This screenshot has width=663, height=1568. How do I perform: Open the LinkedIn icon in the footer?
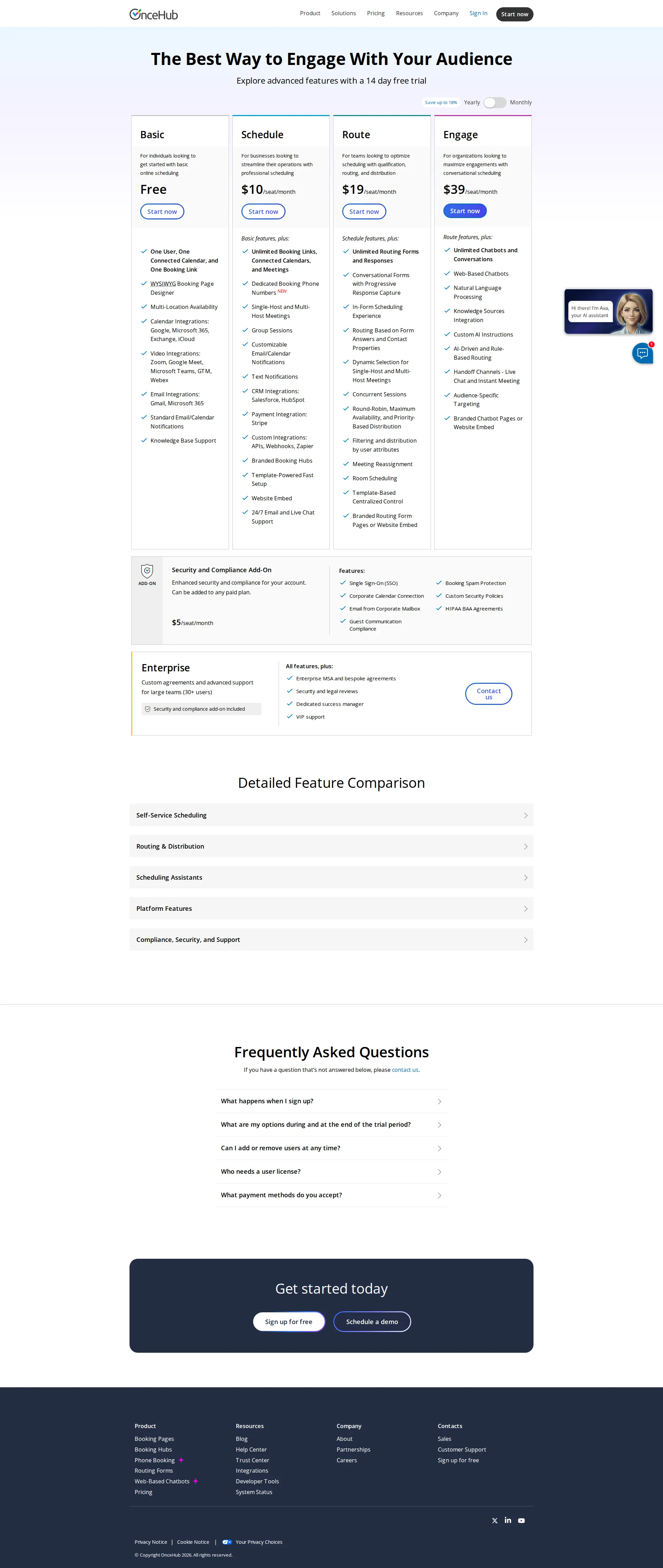pos(508,1521)
